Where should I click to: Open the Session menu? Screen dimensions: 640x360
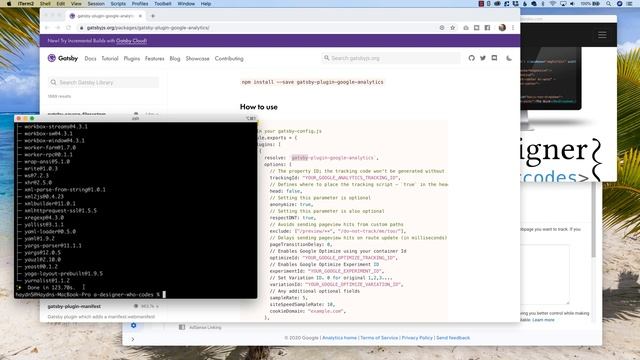96,4
